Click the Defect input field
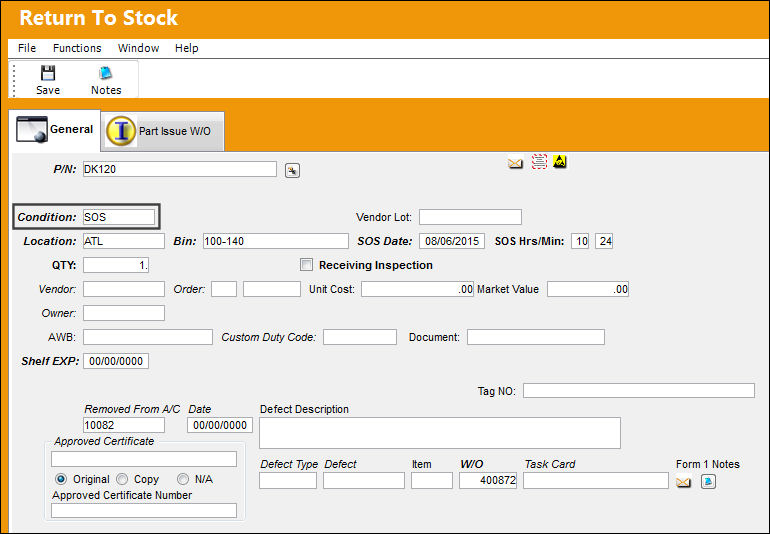The width and height of the screenshot is (770, 534). 364,481
